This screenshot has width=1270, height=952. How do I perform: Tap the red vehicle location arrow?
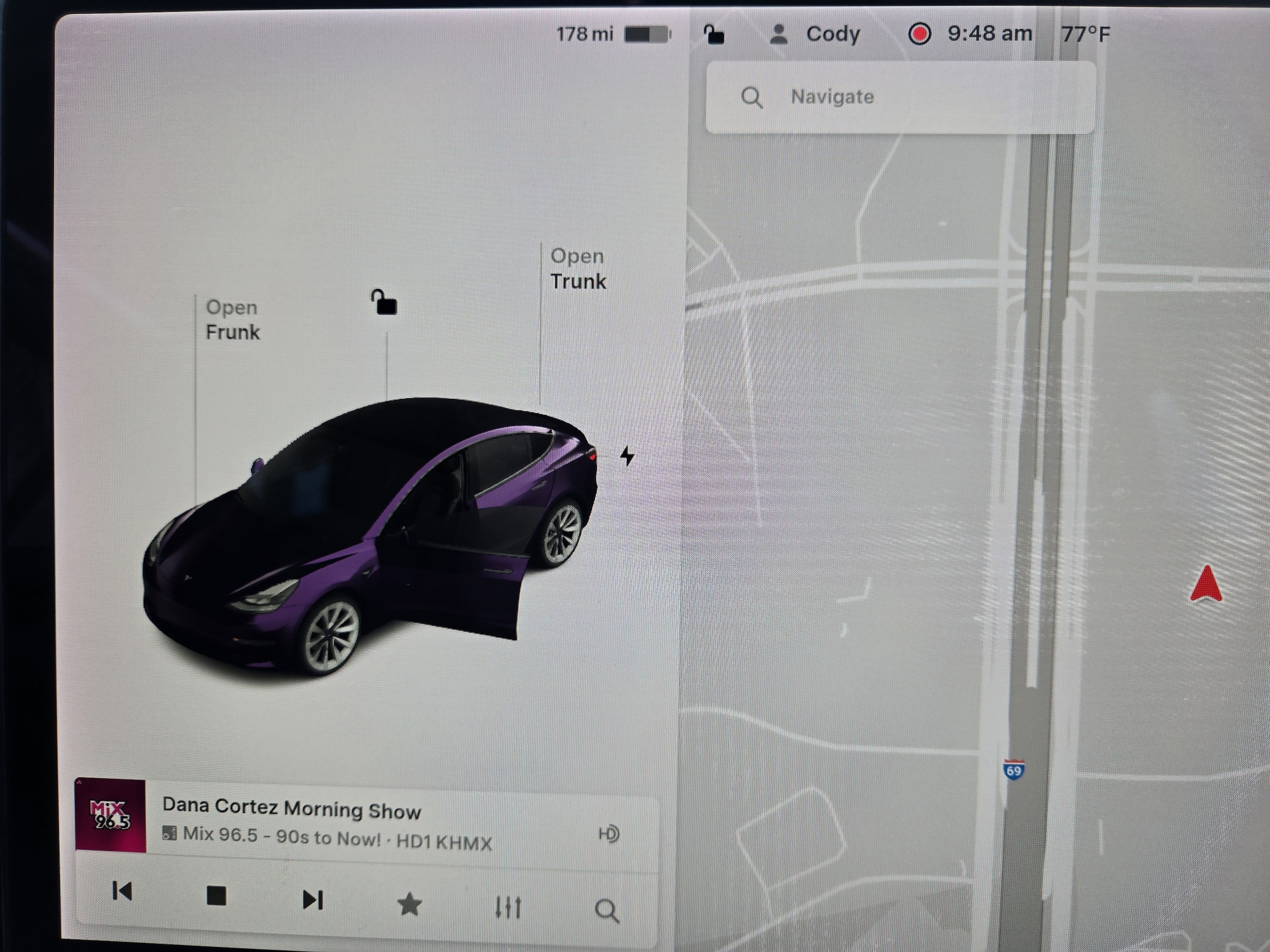1207,585
